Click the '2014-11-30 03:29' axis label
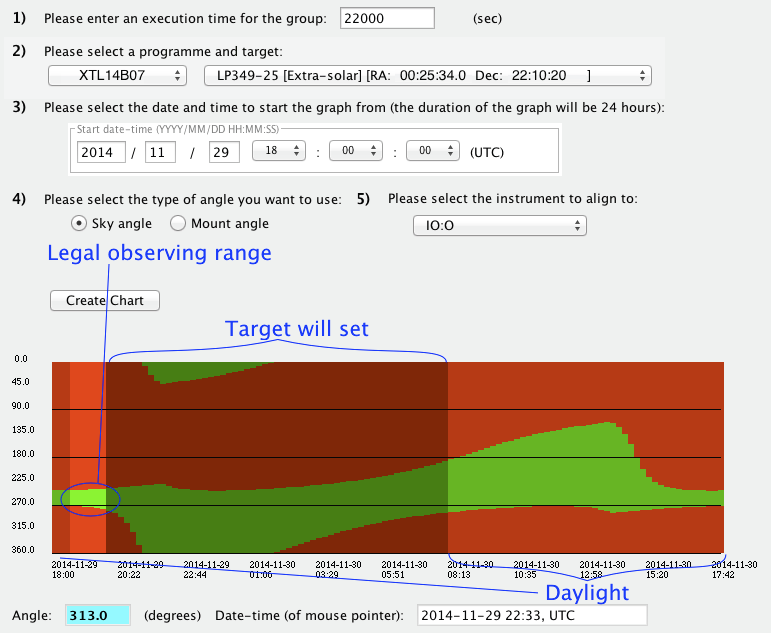The image size is (771, 633). click(338, 570)
